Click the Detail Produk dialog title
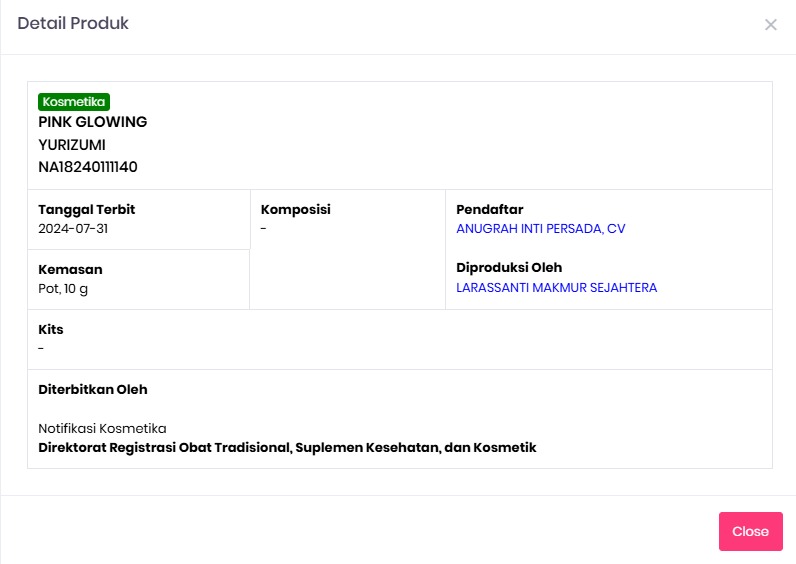 pos(73,23)
